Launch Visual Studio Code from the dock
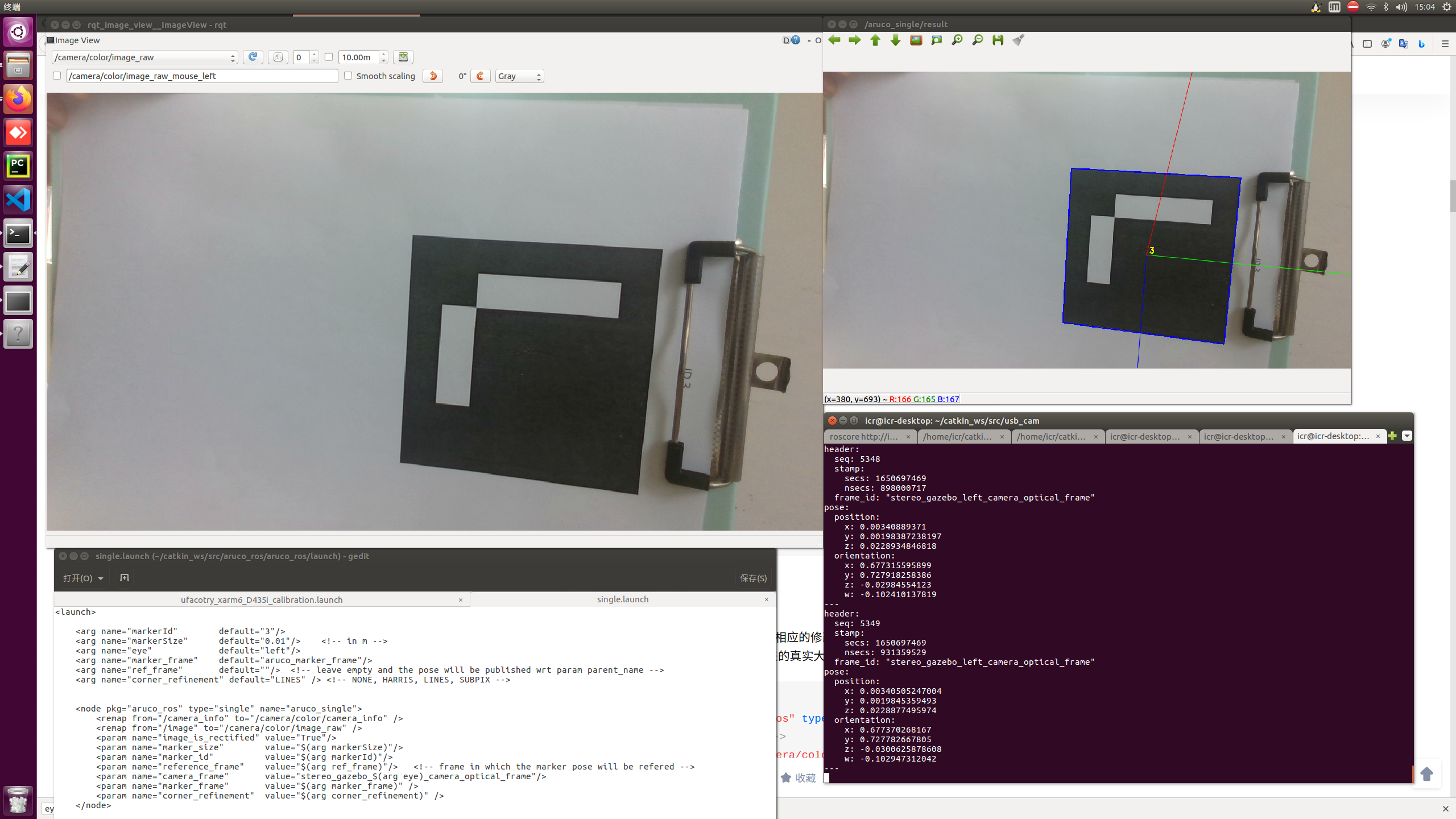1456x819 pixels. 18,199
